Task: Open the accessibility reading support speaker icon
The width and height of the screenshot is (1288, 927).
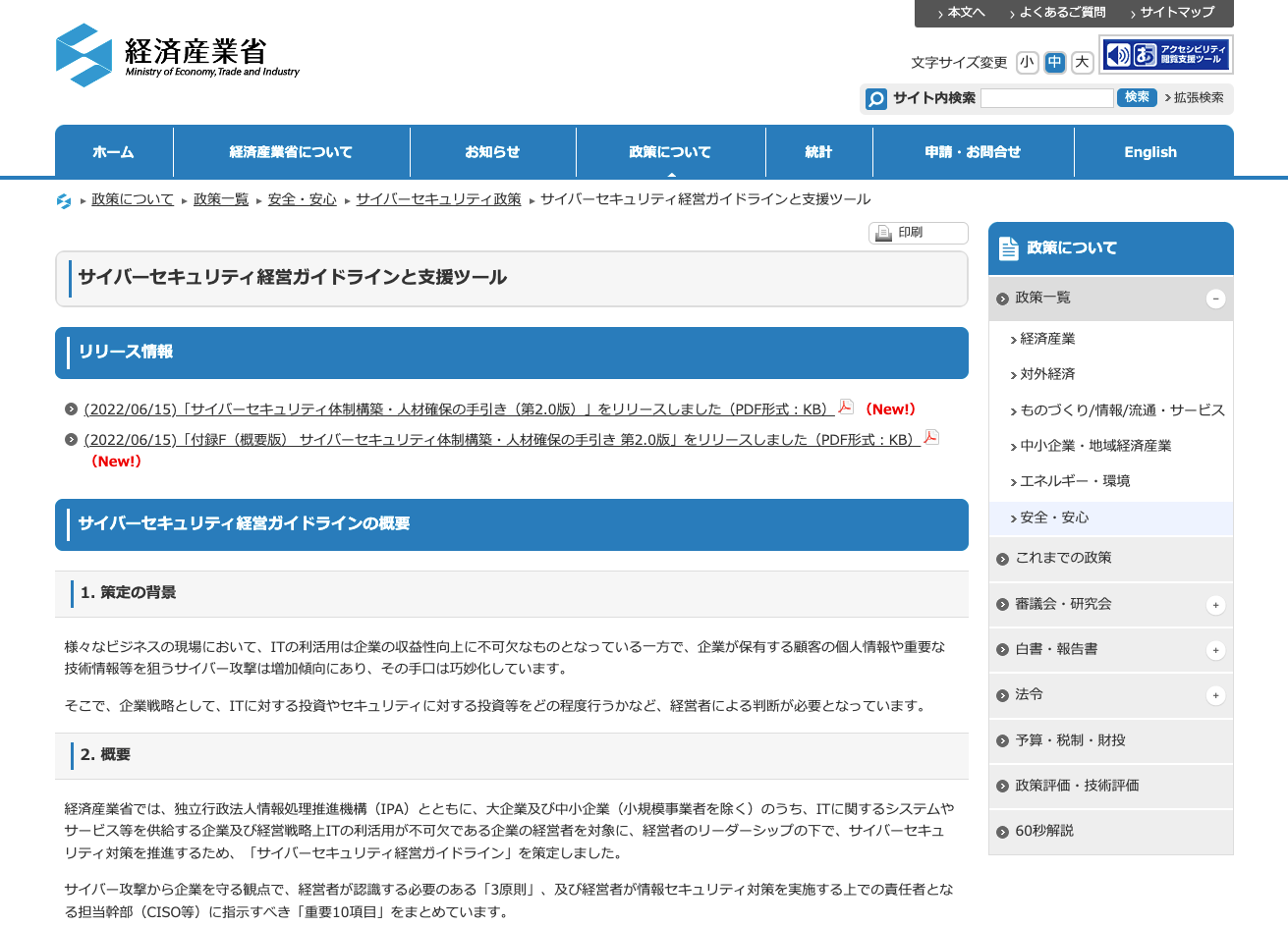Action: [x=1119, y=55]
